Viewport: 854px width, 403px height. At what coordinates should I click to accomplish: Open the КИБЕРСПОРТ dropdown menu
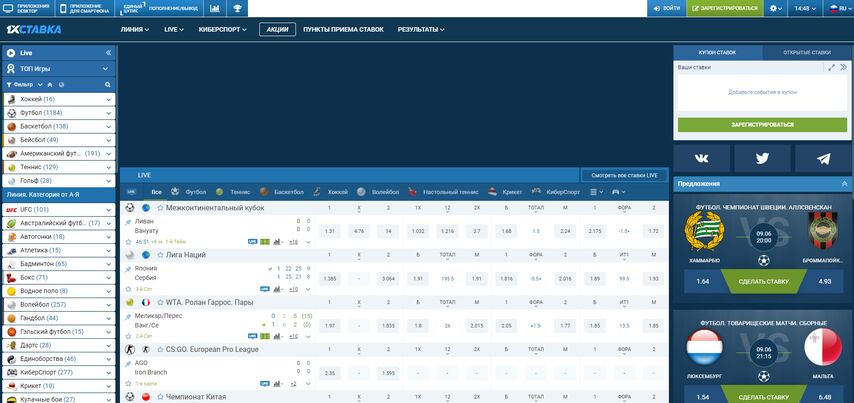tap(223, 29)
